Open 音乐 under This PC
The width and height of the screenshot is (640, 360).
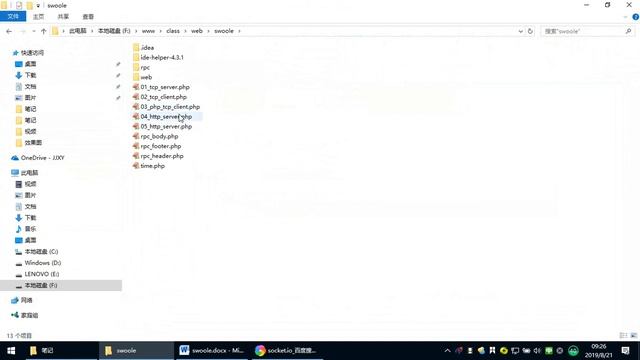pyautogui.click(x=26, y=229)
